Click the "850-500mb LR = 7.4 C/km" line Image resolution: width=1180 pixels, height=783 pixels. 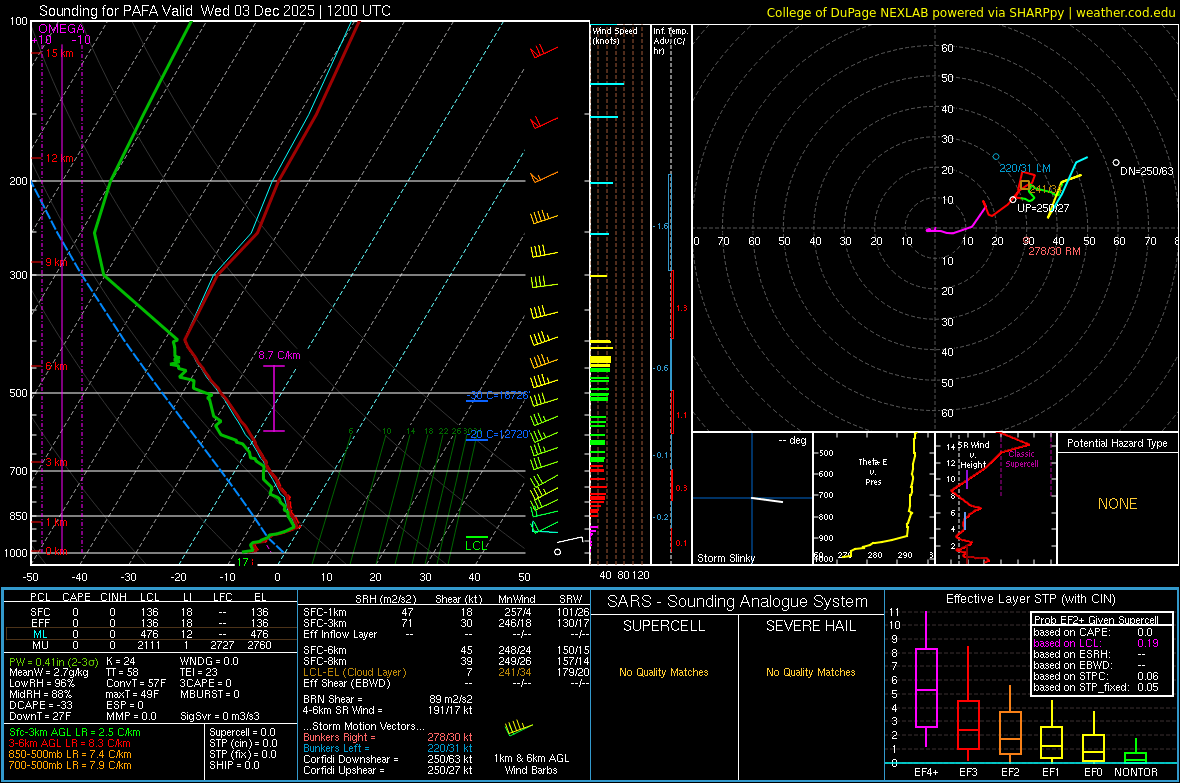click(70, 754)
